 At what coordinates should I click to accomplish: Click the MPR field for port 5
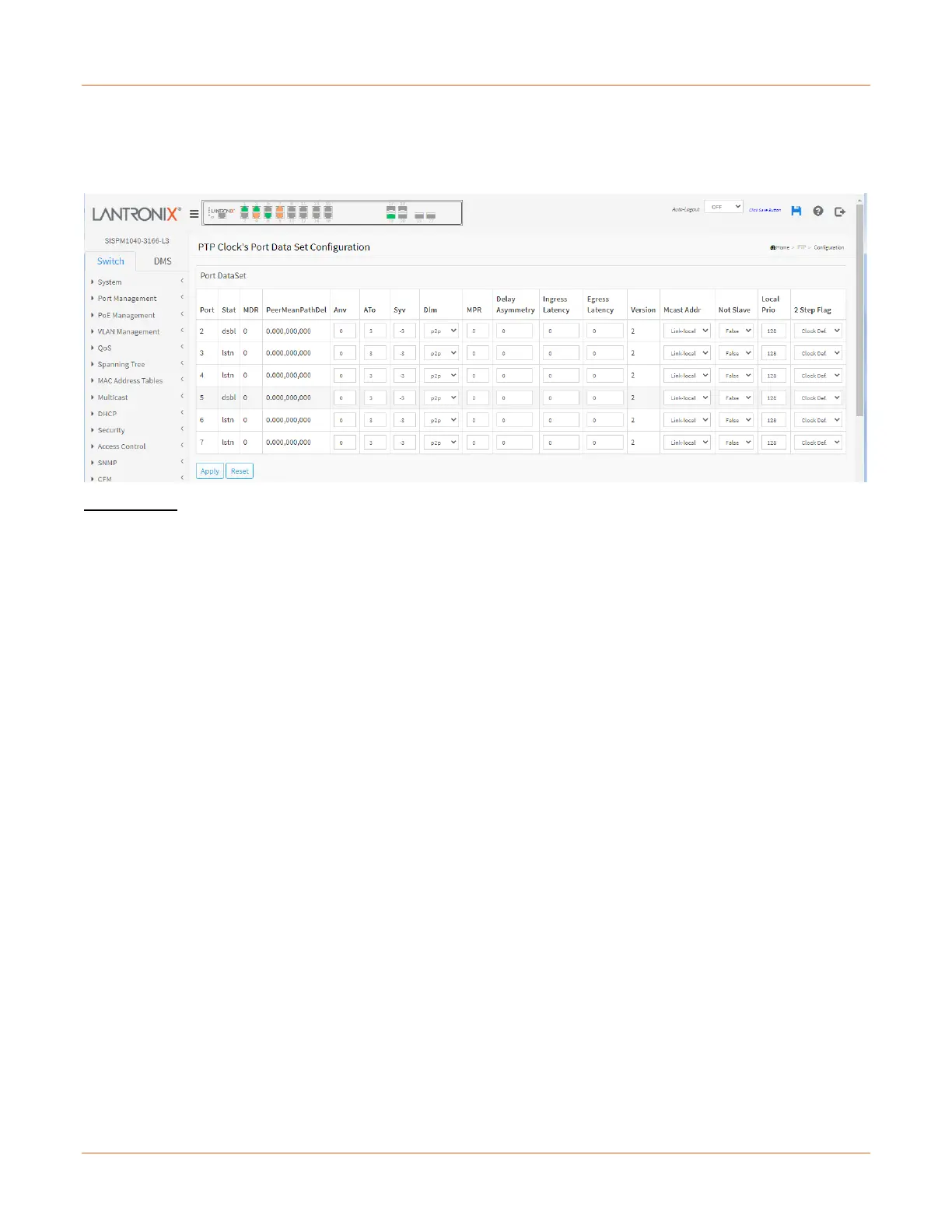[478, 397]
